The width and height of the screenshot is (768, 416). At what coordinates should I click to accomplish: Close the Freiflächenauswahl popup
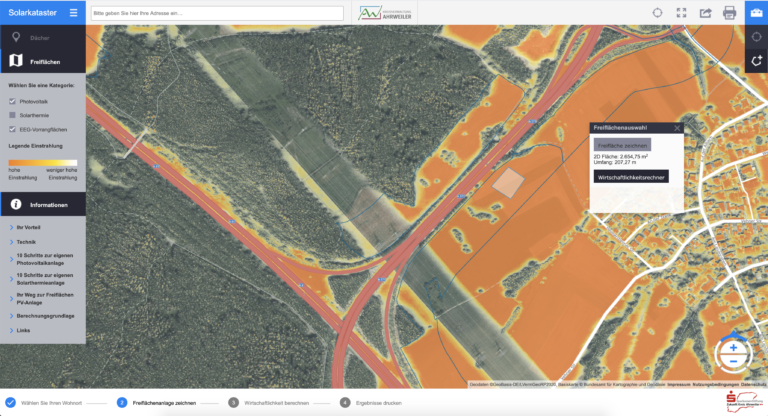tap(677, 128)
